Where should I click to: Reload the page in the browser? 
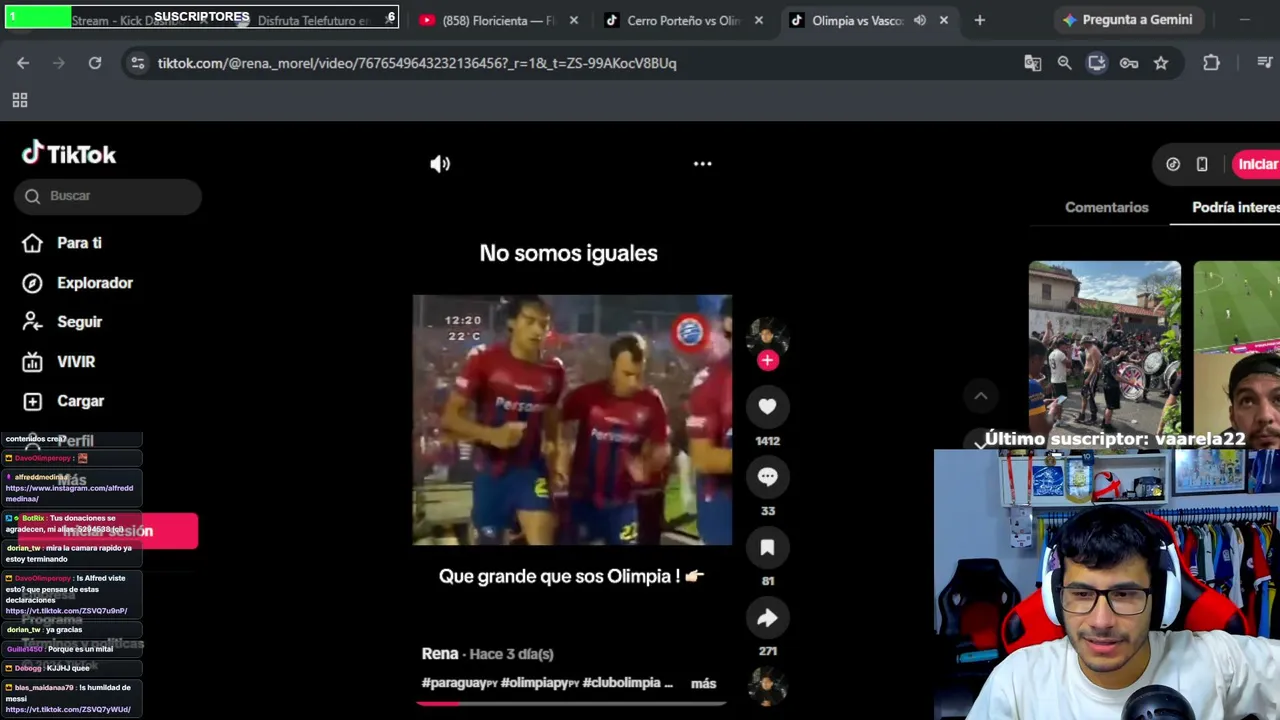[95, 63]
